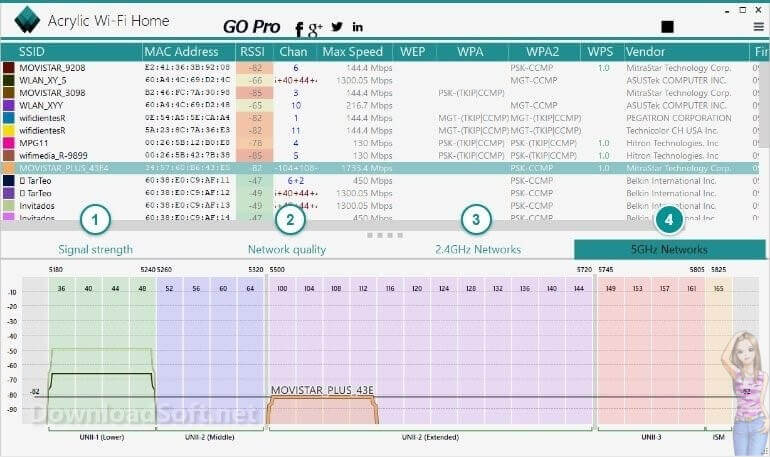Click channel 165 in ISM band
The width and height of the screenshot is (770, 457).
point(718,289)
